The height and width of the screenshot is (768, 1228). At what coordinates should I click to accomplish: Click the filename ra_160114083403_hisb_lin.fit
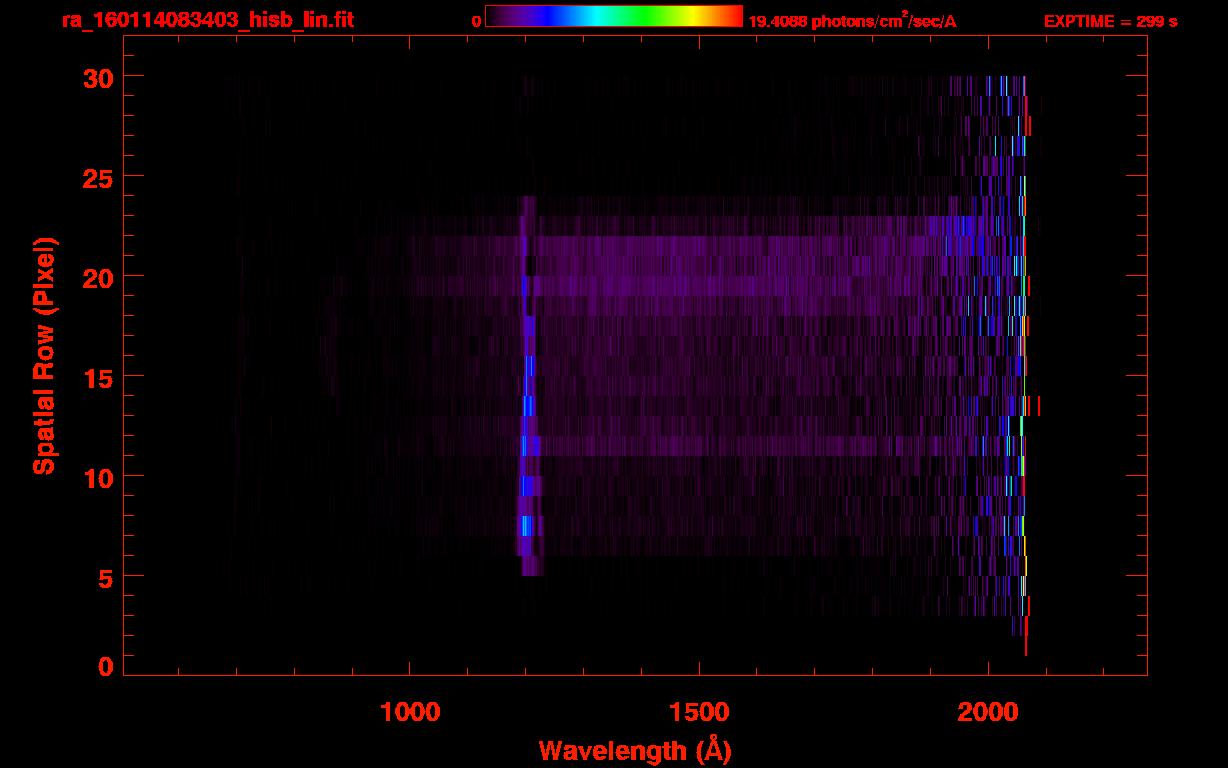coord(206,19)
